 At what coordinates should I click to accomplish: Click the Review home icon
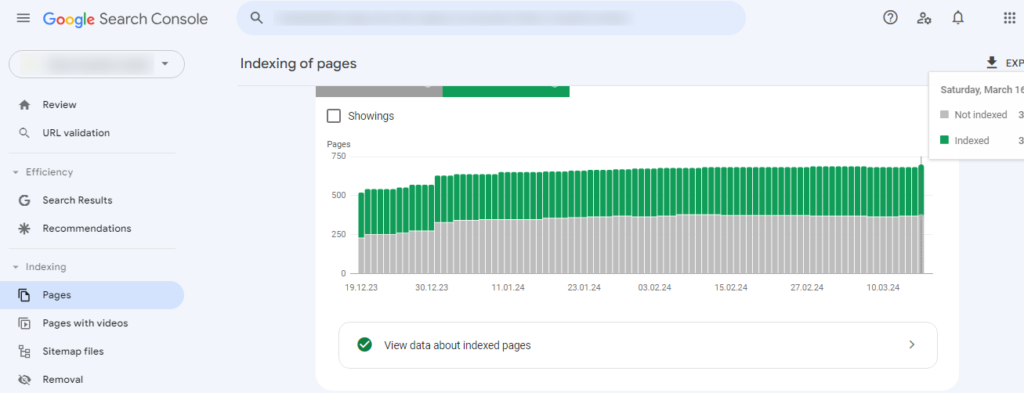(25, 104)
